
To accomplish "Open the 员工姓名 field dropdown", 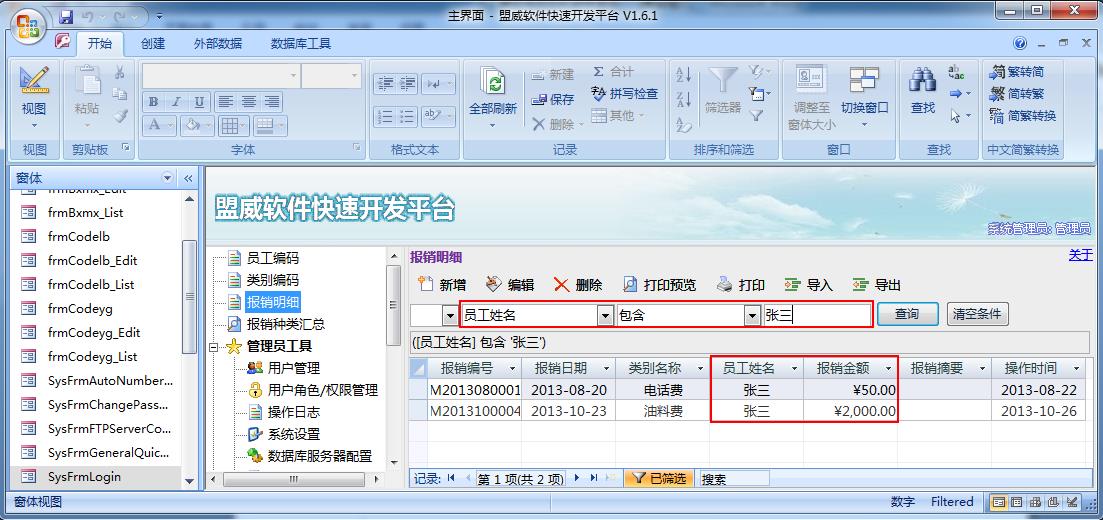I will (605, 315).
